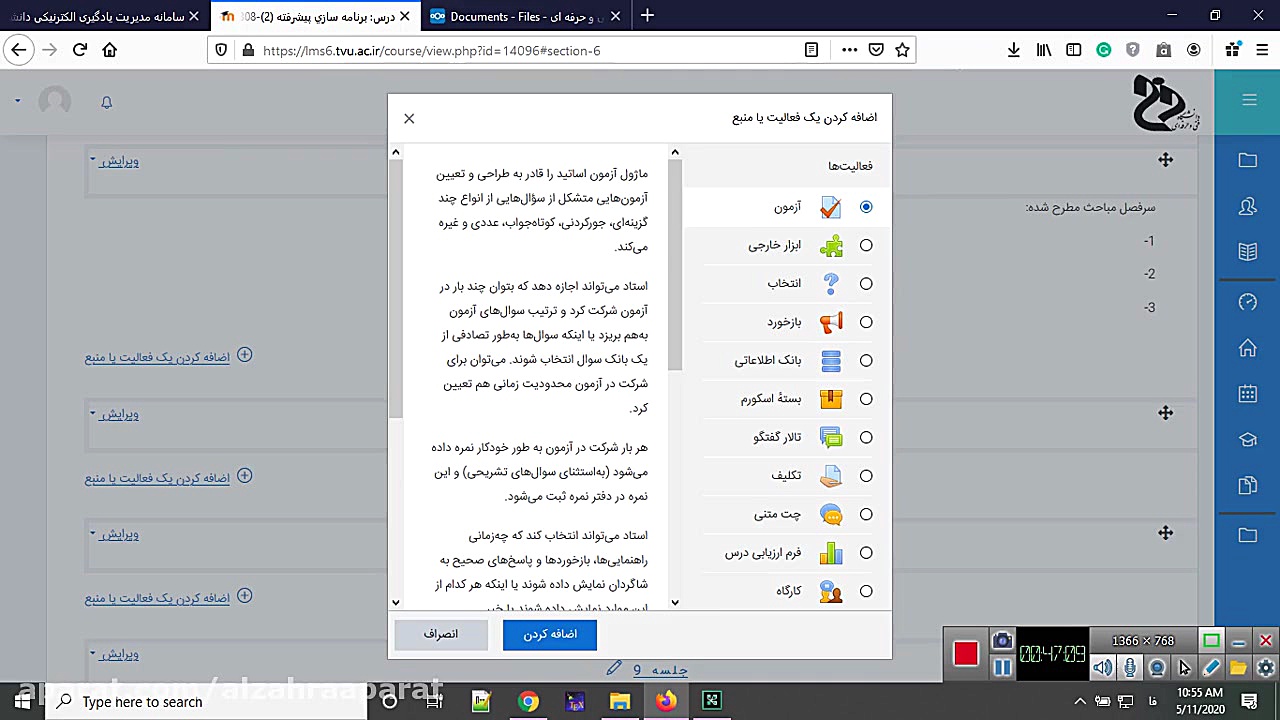Adjust the screen recorder volume control
This screenshot has width=1280, height=720.
point(1104,667)
